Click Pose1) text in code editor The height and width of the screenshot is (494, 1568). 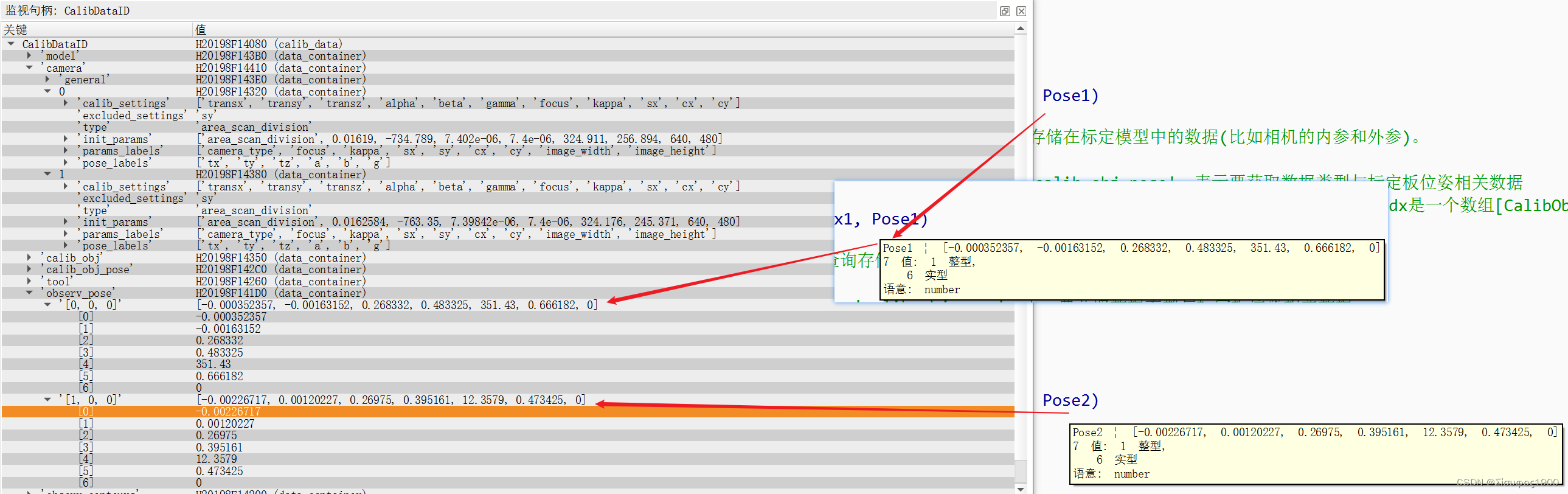click(1070, 96)
